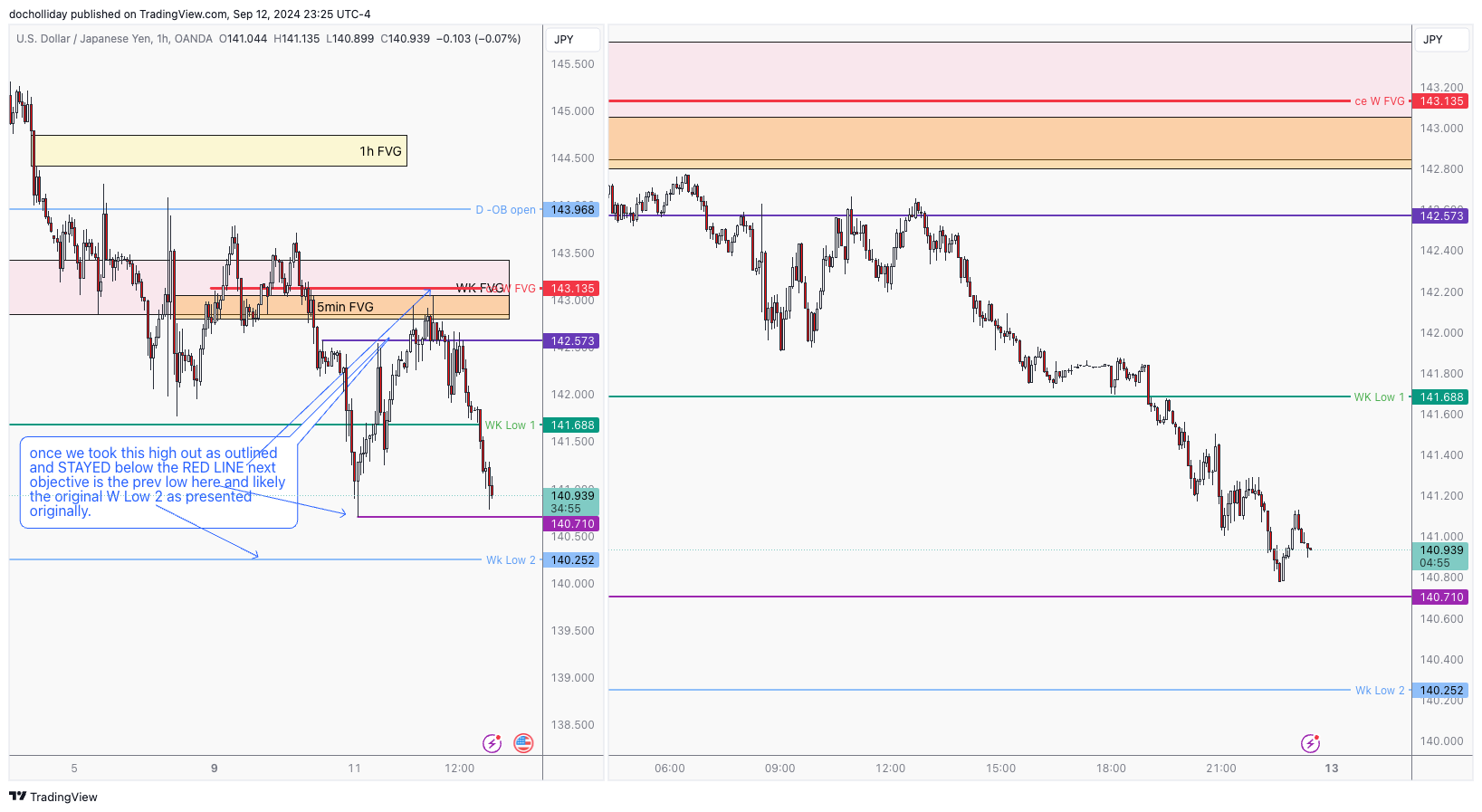The width and height of the screenshot is (1482, 812).
Task: Click the 140.252 blue price label on left chart
Action: tap(571, 560)
